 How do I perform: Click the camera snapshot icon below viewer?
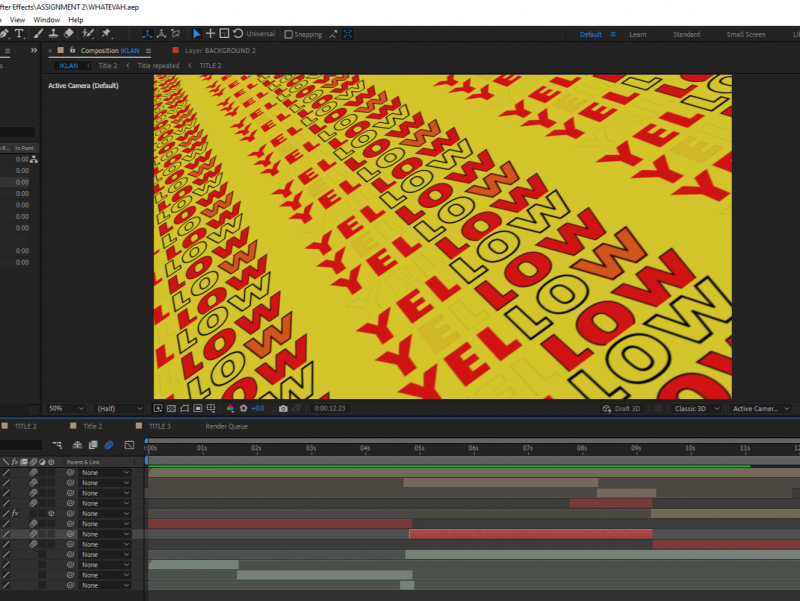(x=283, y=409)
